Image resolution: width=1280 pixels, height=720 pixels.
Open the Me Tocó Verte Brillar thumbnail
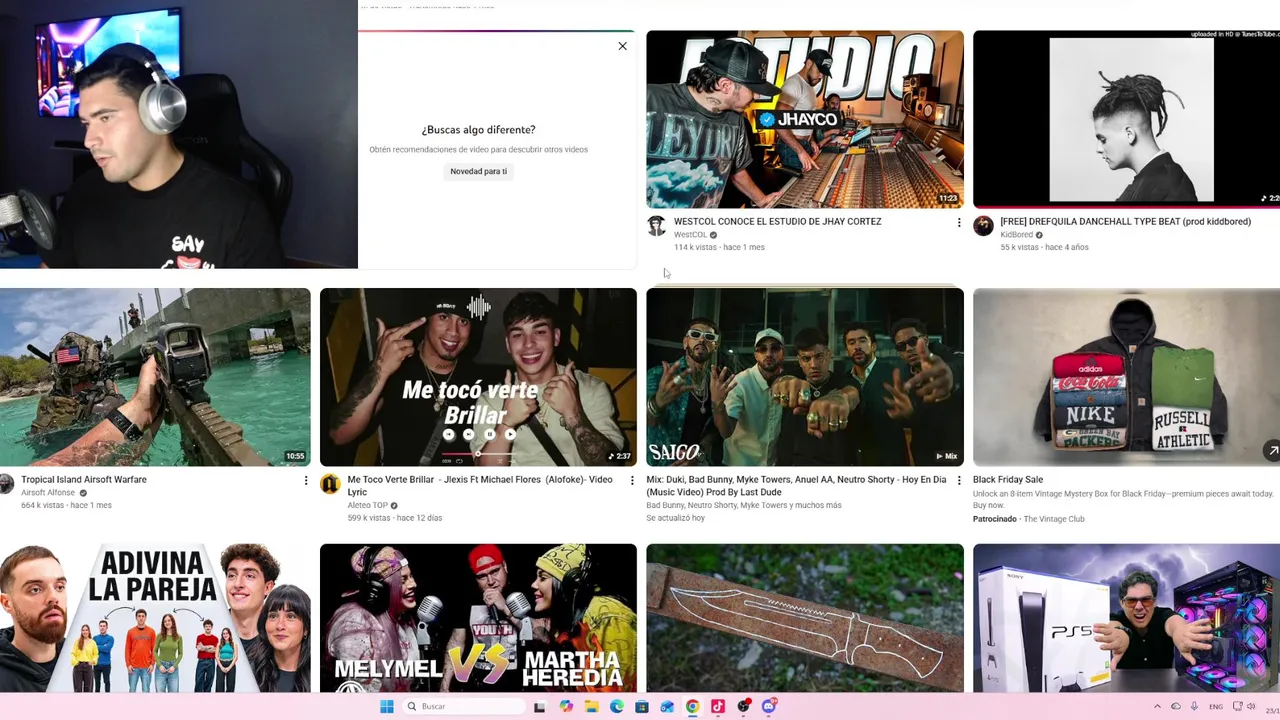[478, 377]
